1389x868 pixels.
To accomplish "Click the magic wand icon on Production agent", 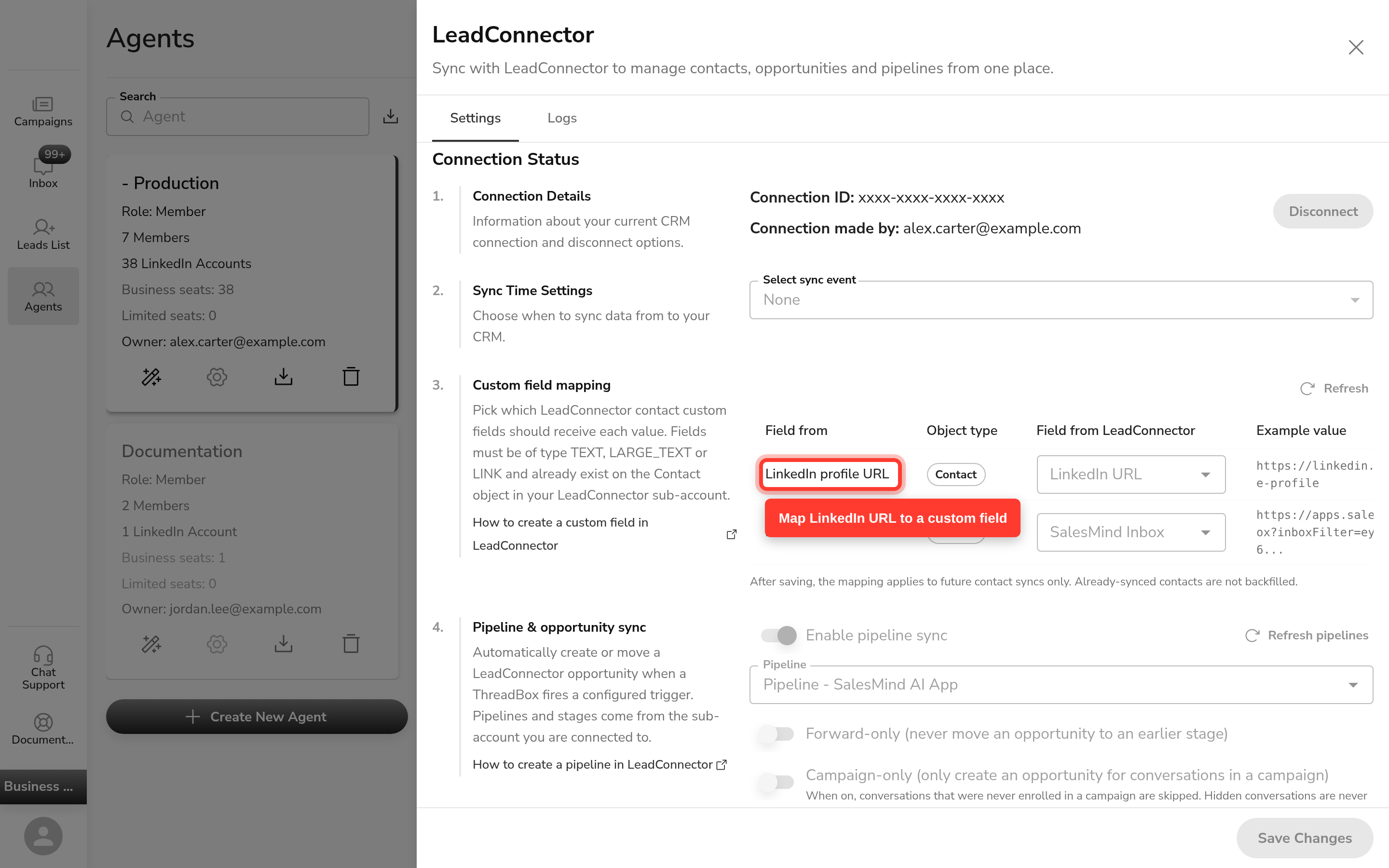I will (x=151, y=377).
